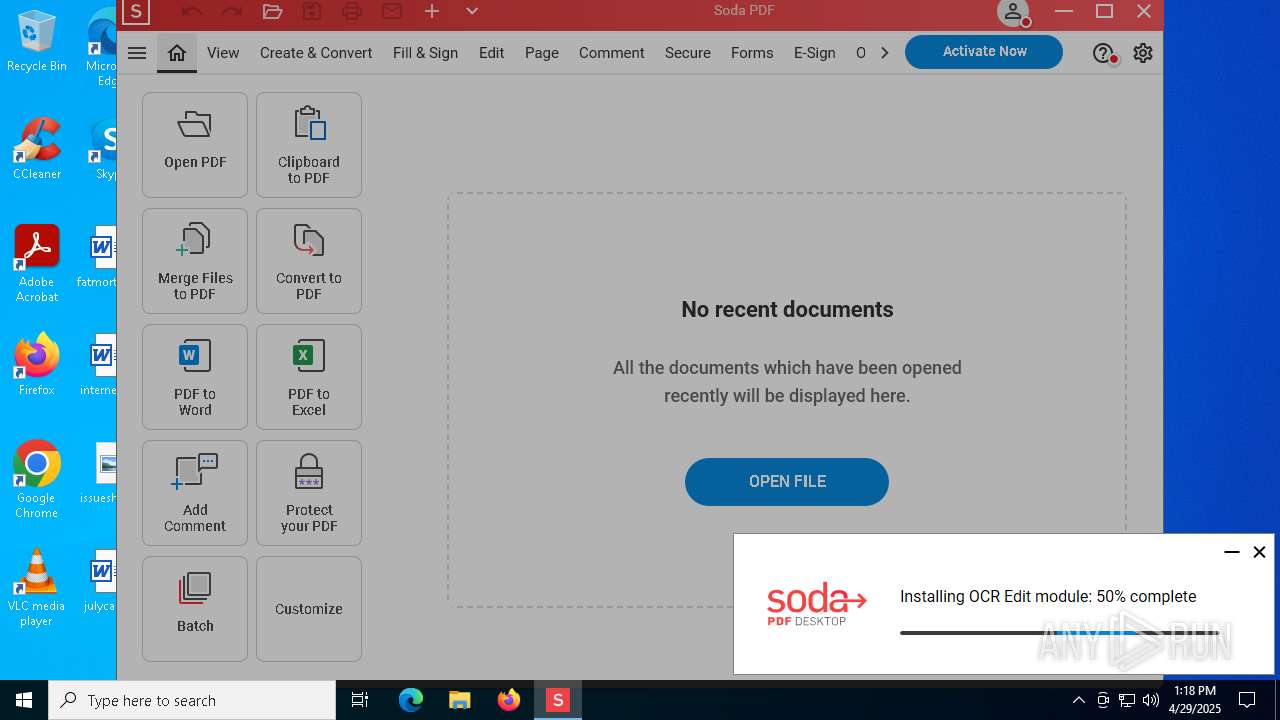Click the Merge Files to PDF tile

[195, 261]
